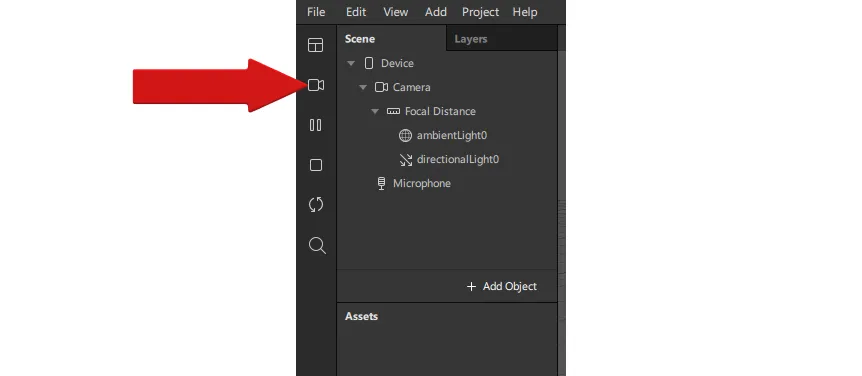The width and height of the screenshot is (862, 376).
Task: Pause the preview with the pause icon
Action: click(x=316, y=125)
